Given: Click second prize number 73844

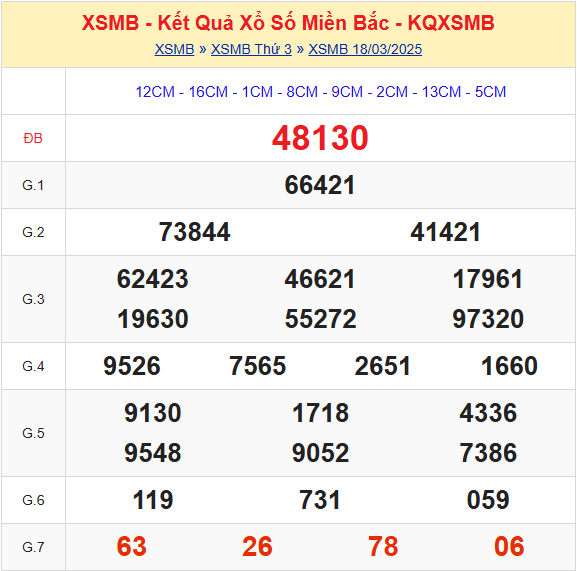Looking at the screenshot, I should pyautogui.click(x=194, y=232).
